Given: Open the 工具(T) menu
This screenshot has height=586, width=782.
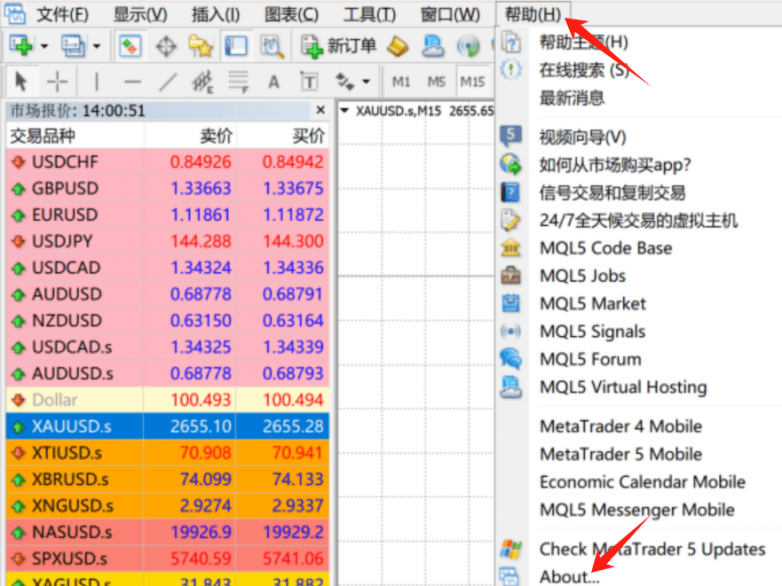Looking at the screenshot, I should 369,14.
